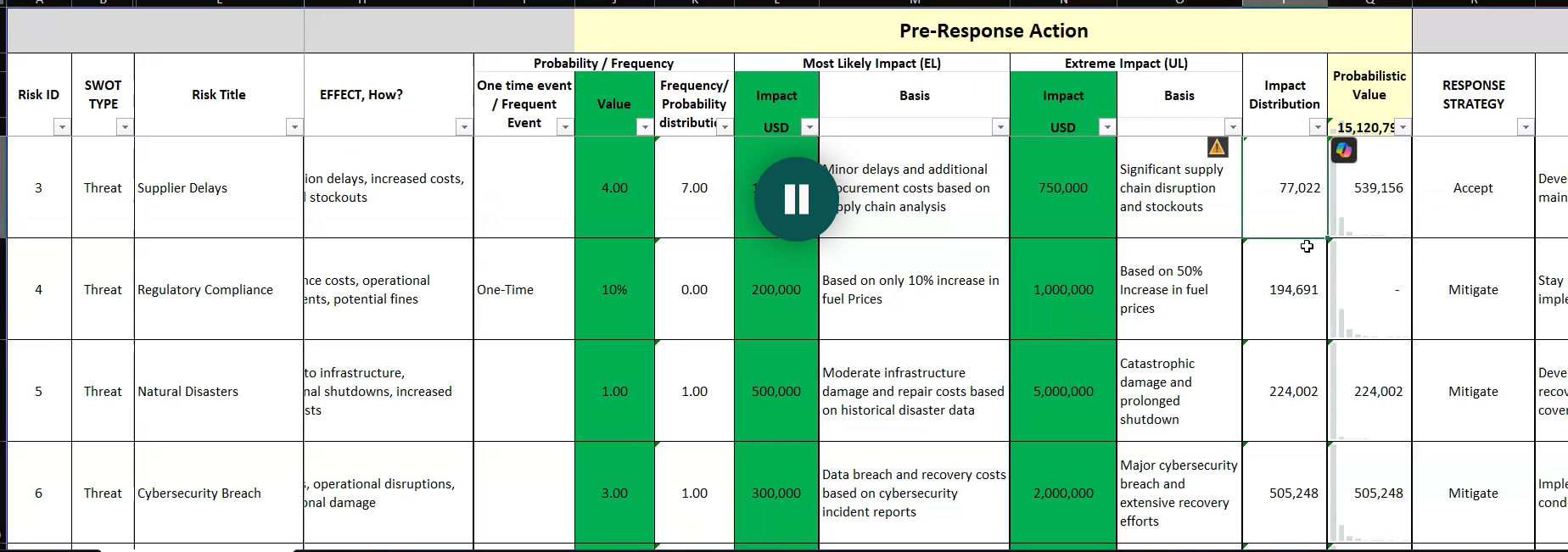Open the Probabilistic Value filter arrow
Screen dimensions: 1568x552
pyautogui.click(x=1403, y=127)
